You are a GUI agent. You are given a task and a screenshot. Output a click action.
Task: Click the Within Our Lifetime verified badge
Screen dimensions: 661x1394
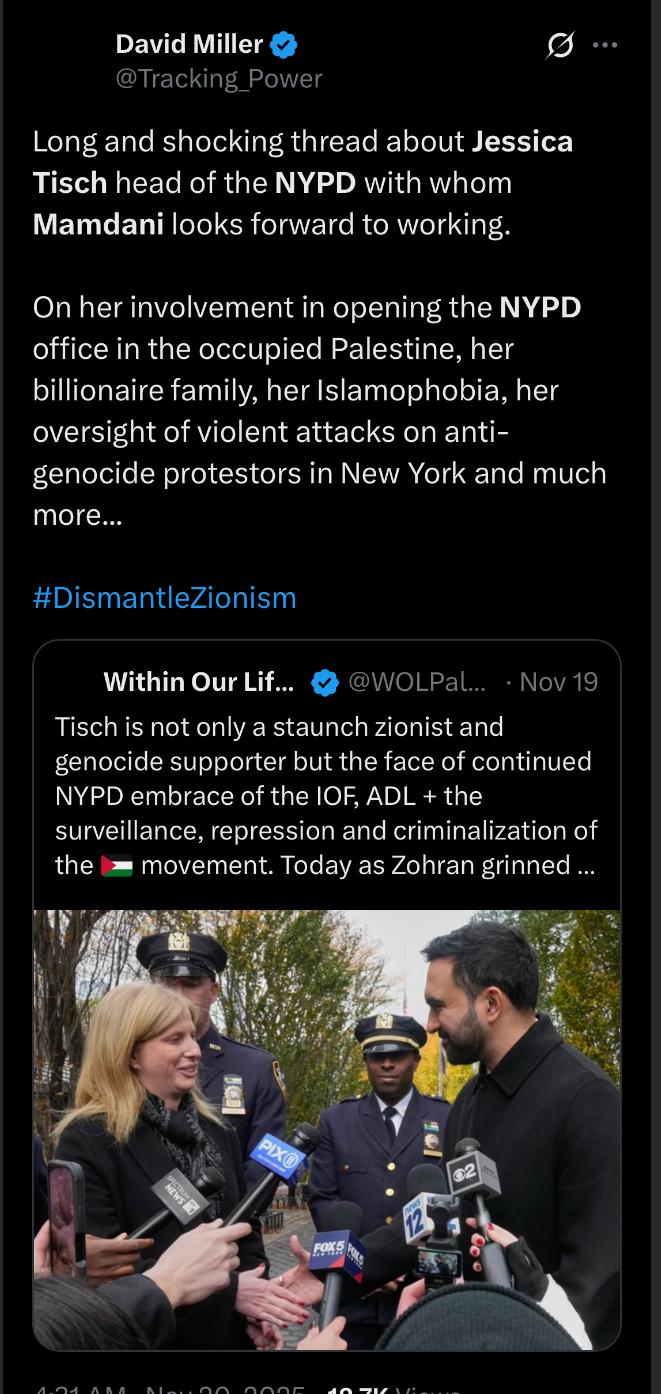(x=324, y=682)
